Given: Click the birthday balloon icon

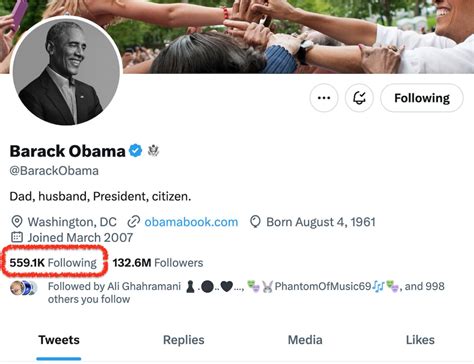Looking at the screenshot, I should point(255,222).
